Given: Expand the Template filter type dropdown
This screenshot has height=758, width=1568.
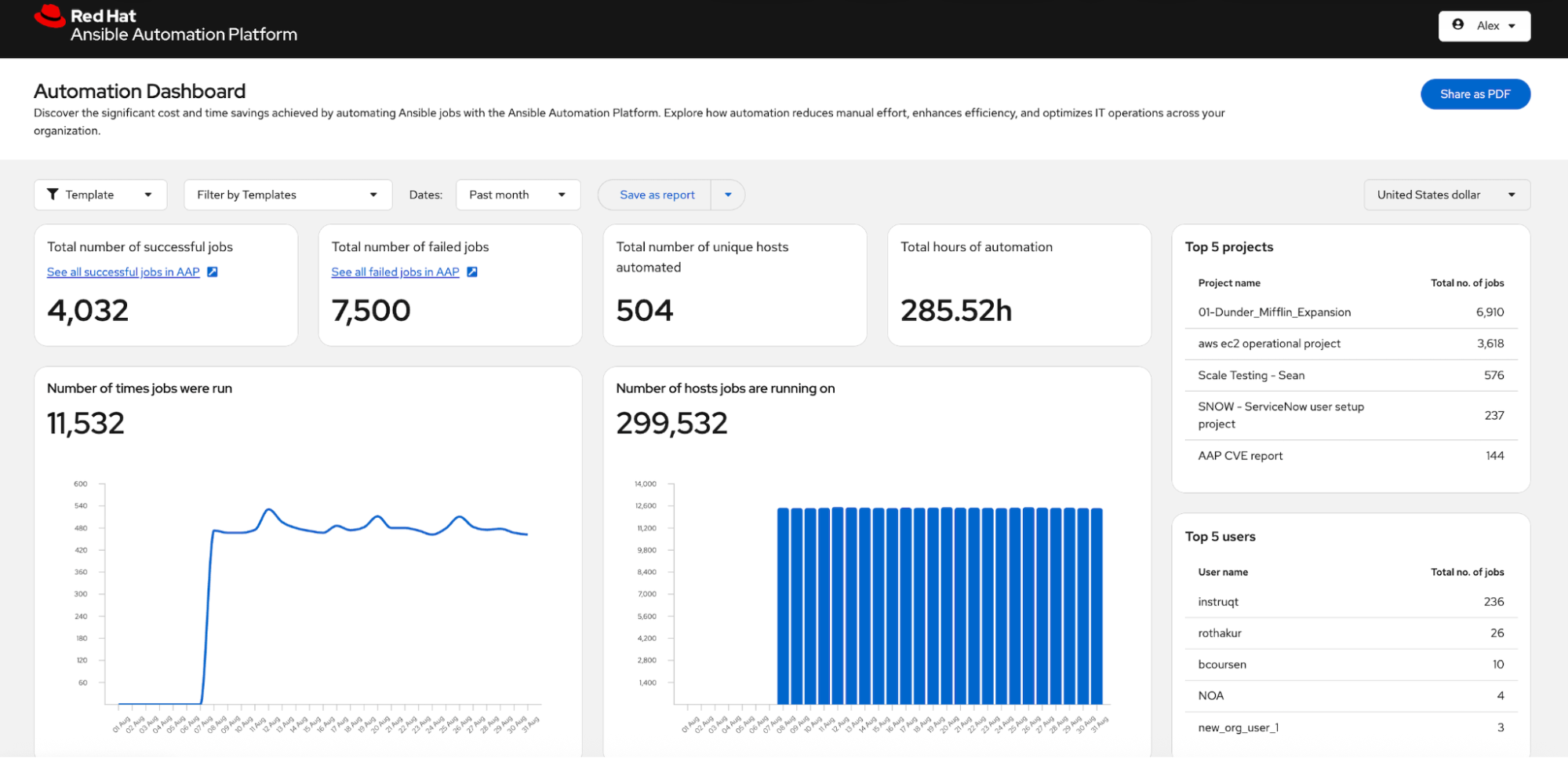Looking at the screenshot, I should click(100, 195).
